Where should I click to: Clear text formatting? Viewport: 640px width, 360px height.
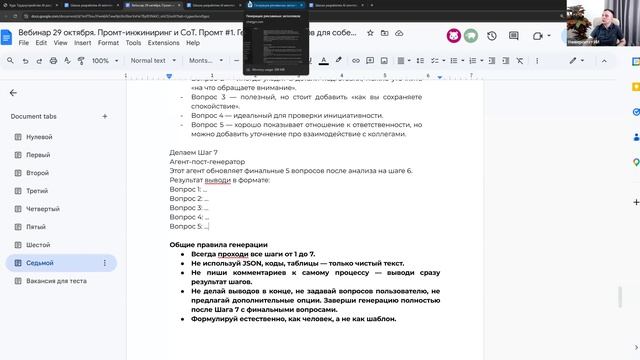tap(520, 61)
